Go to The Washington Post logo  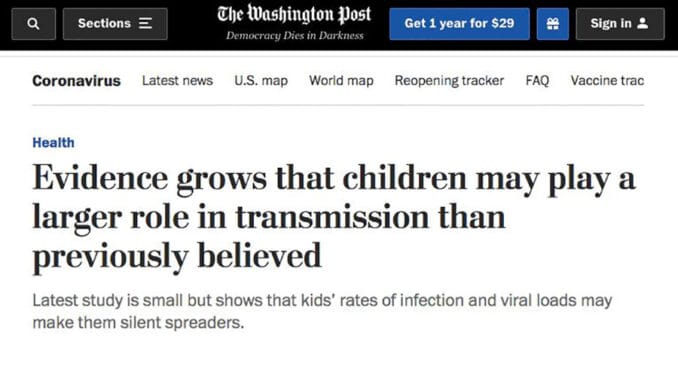(x=294, y=14)
